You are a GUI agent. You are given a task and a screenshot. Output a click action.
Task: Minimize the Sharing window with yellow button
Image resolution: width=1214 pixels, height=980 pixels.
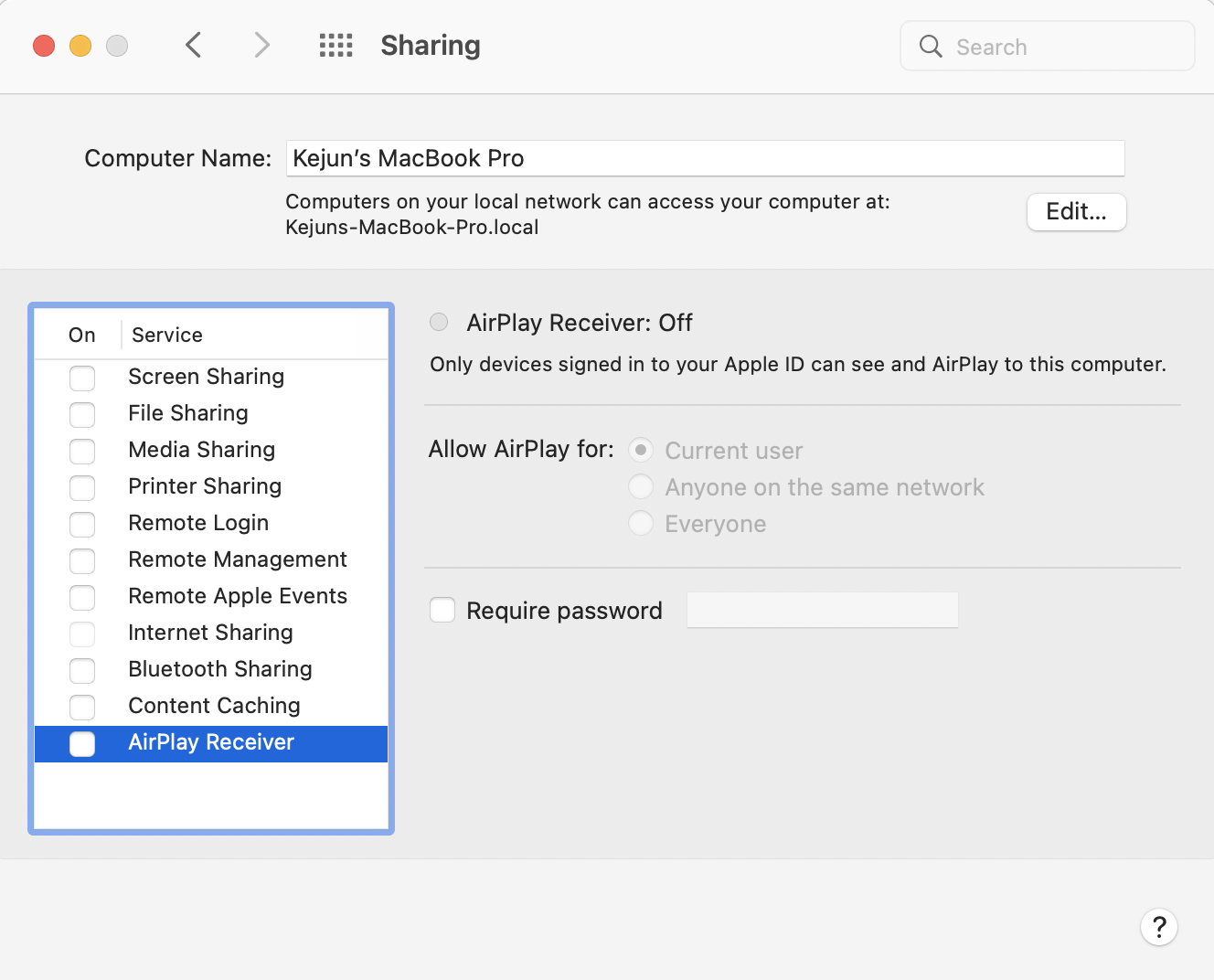pyautogui.click(x=80, y=45)
